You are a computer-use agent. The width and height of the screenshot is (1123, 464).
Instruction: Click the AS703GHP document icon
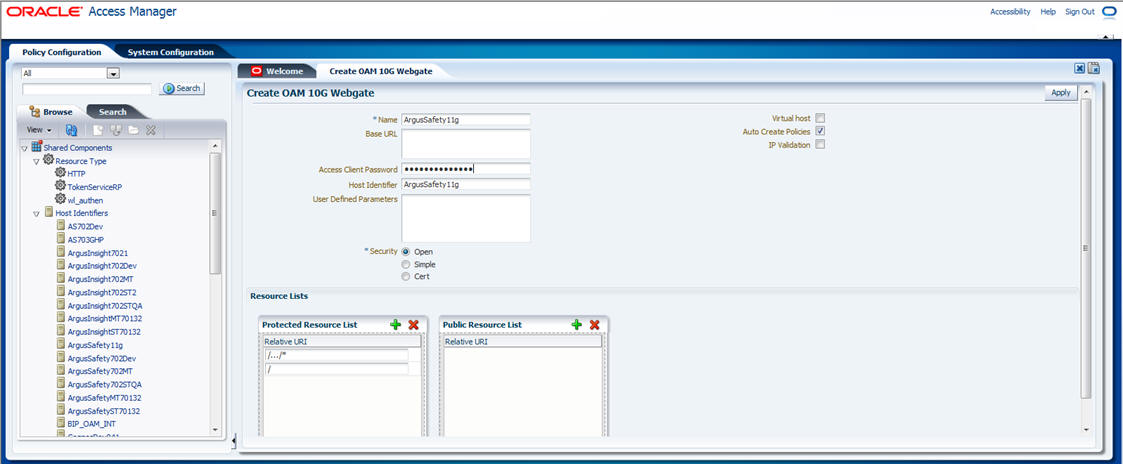61,239
